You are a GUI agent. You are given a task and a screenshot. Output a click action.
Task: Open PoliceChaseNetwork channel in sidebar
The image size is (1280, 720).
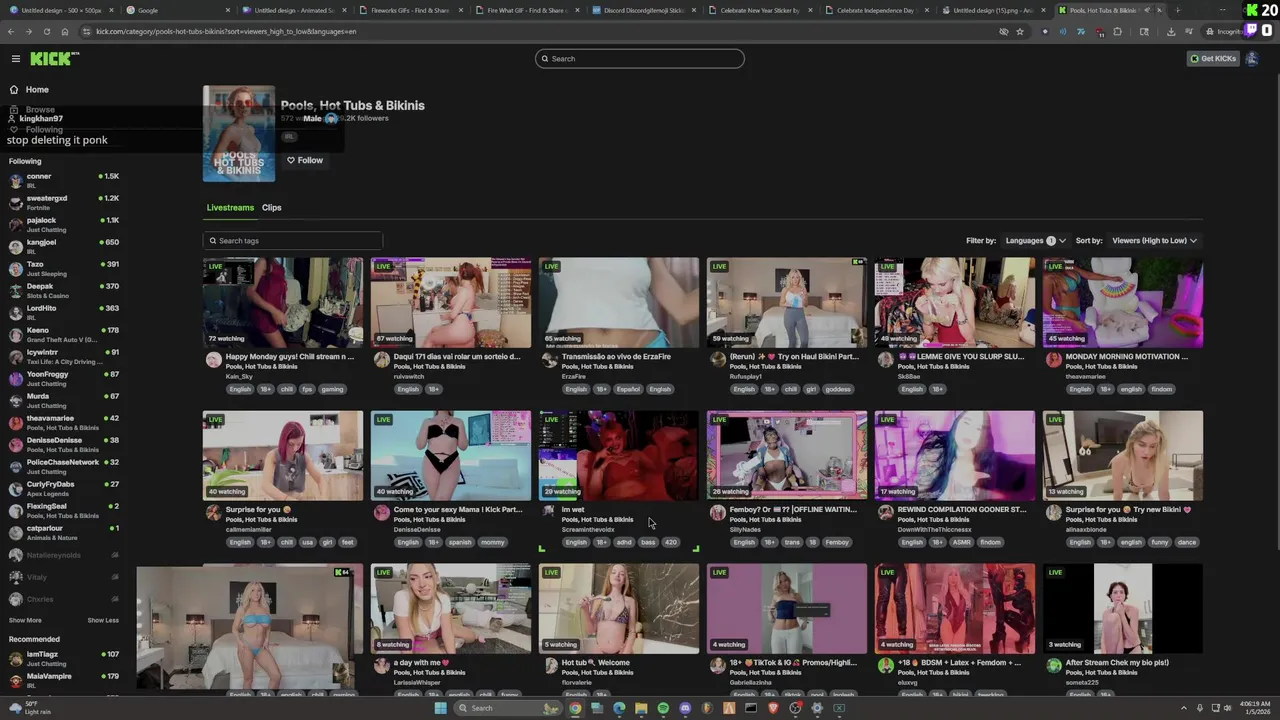[x=64, y=467]
